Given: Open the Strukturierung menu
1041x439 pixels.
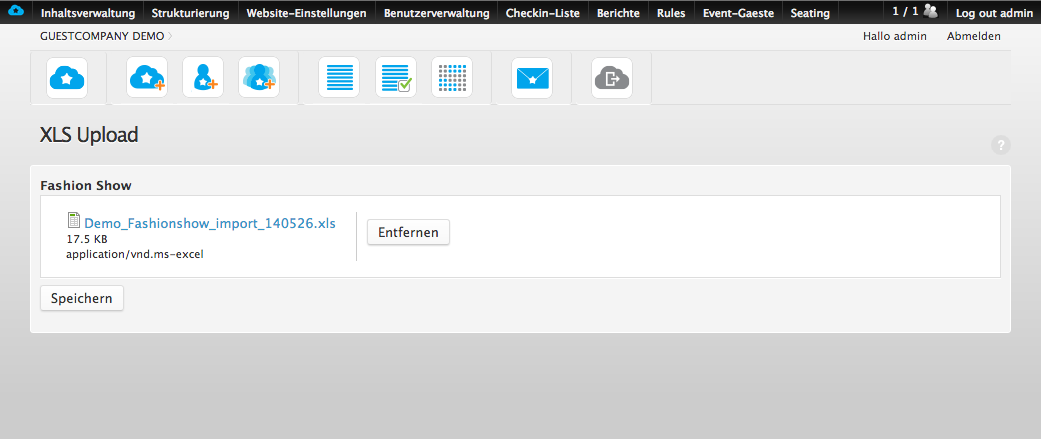Looking at the screenshot, I should point(191,13).
